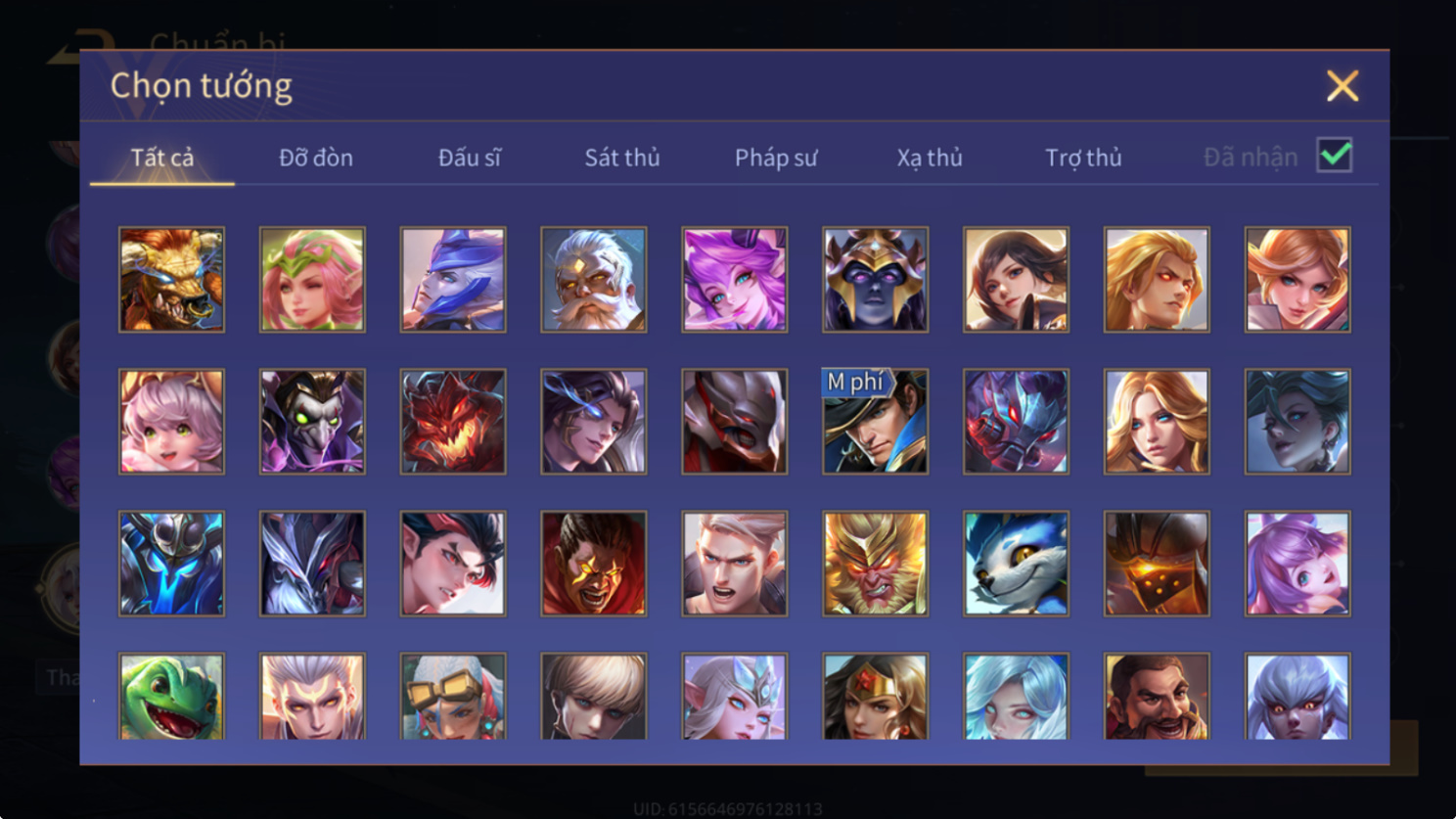The image size is (1456, 819).
Task: Pick the plague-mask hero with green eyes
Action: tap(312, 422)
